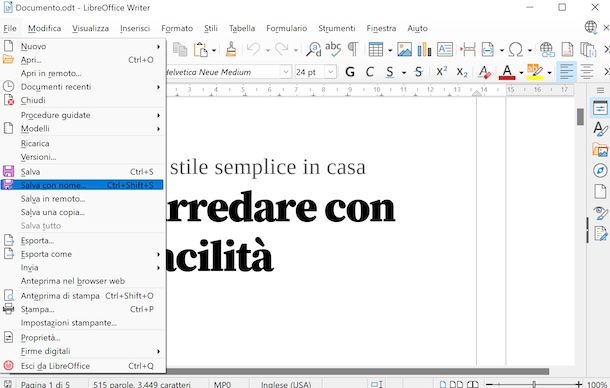Insert a table using the table icon
This screenshot has width=610, height=388.
pos(376,49)
